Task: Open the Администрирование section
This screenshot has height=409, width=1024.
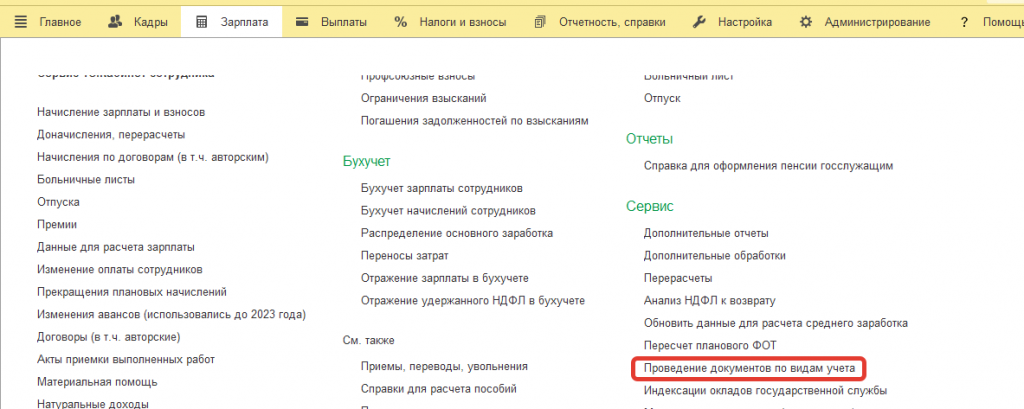Action: point(877,22)
